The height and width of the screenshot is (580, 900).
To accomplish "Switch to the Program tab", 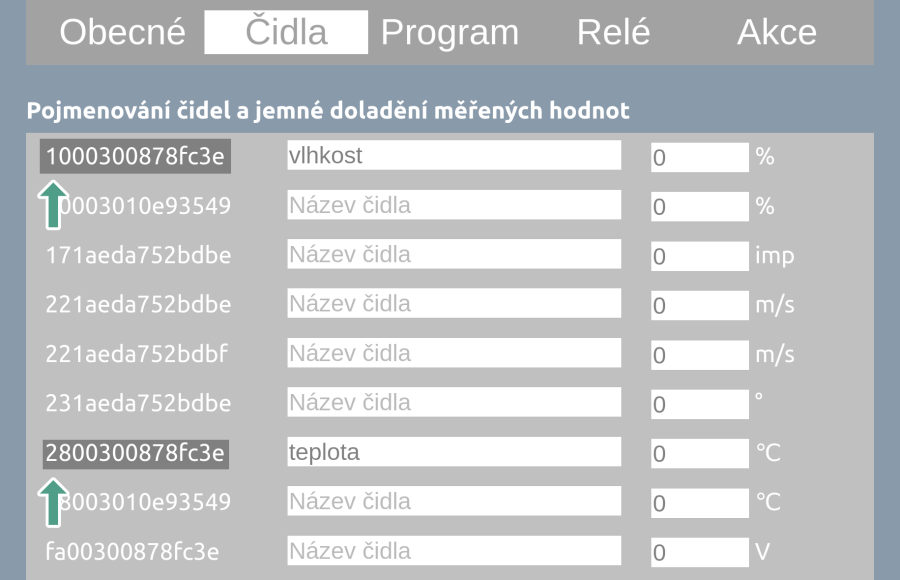I will (450, 32).
